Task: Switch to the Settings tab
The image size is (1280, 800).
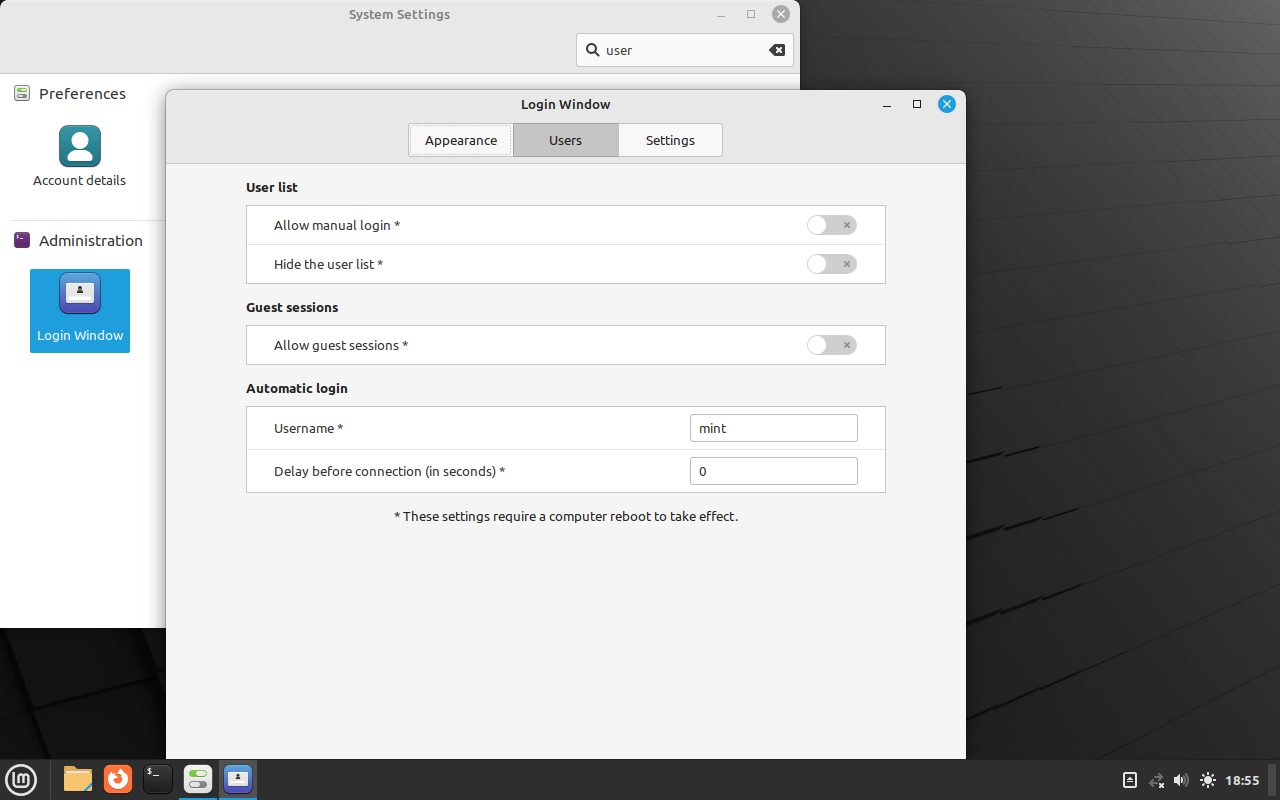Action: (x=670, y=140)
